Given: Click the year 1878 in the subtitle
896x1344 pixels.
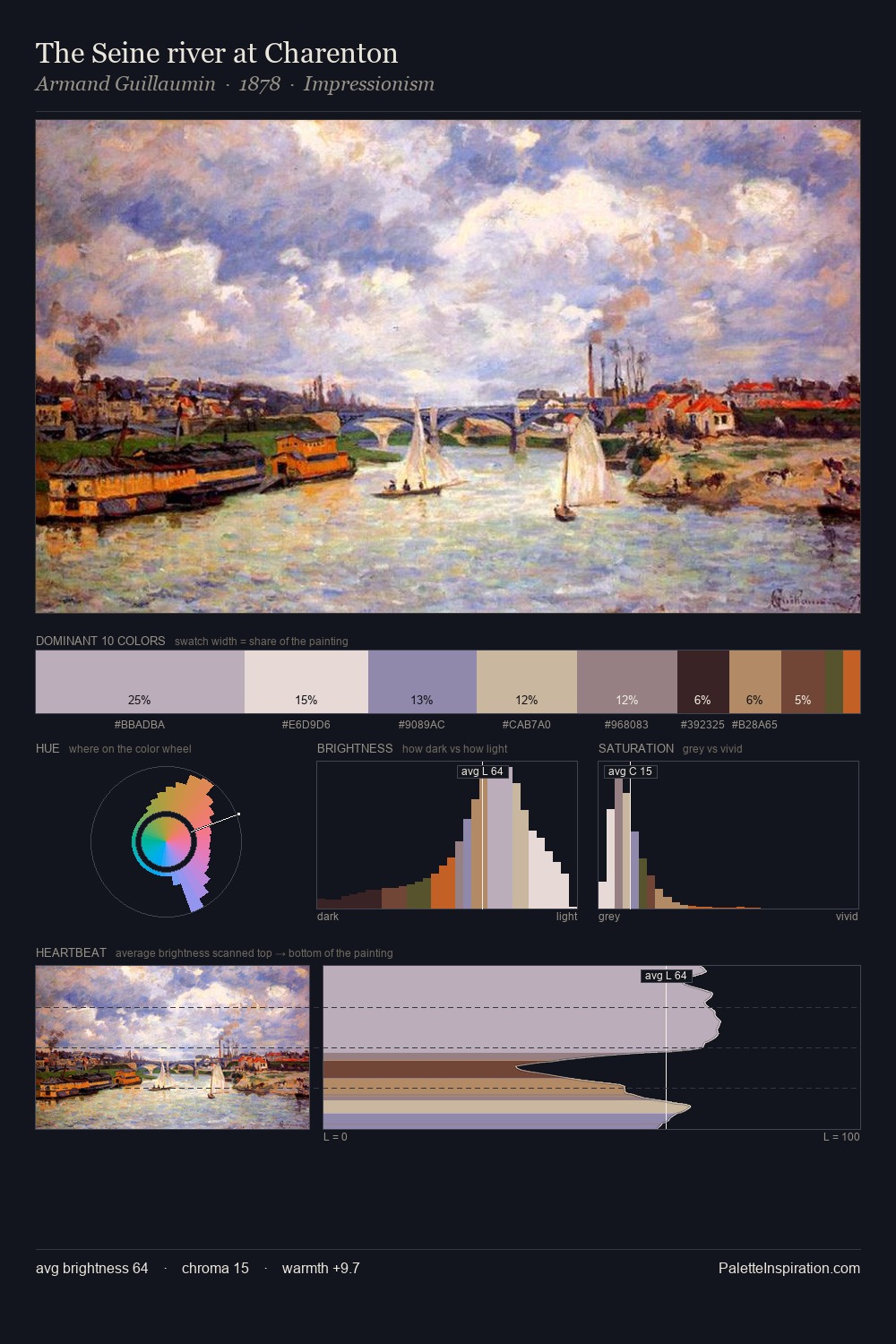Looking at the screenshot, I should coord(260,84).
